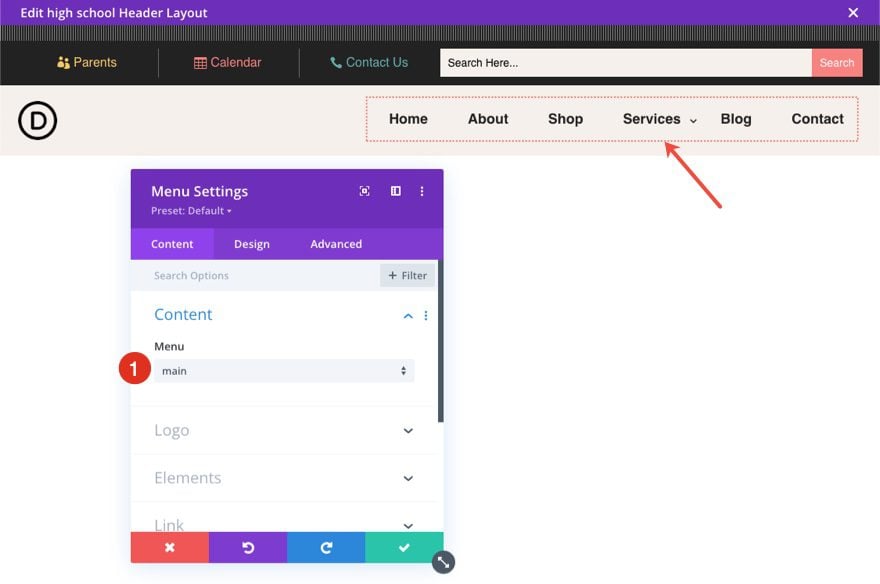This screenshot has height=584, width=880.
Task: Collapse the Content section chevron
Action: pyautogui.click(x=408, y=316)
